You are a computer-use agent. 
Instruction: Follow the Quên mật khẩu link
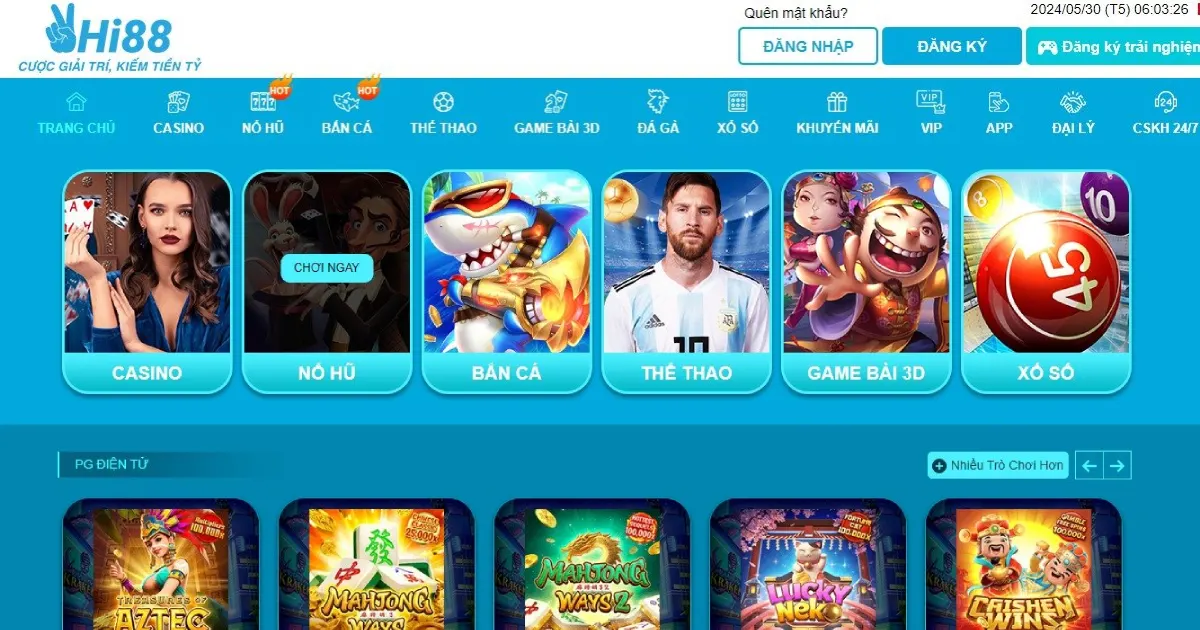796,13
